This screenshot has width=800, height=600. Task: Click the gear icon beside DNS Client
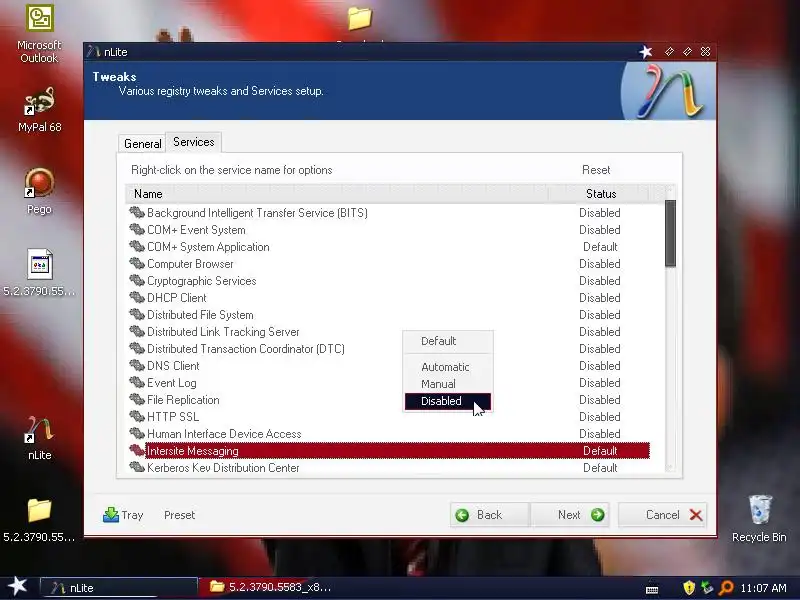(137, 365)
